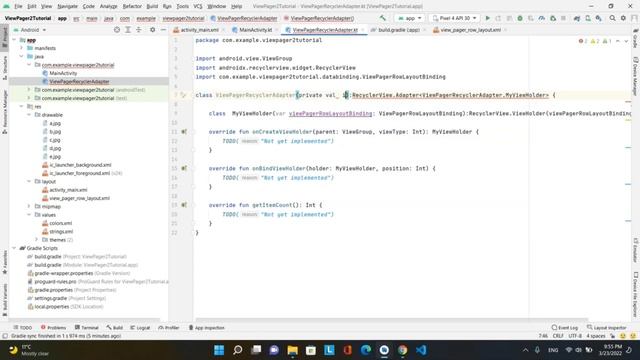Open the App Inspection tool window
Viewport: 640px width, 360px height.
(207, 327)
